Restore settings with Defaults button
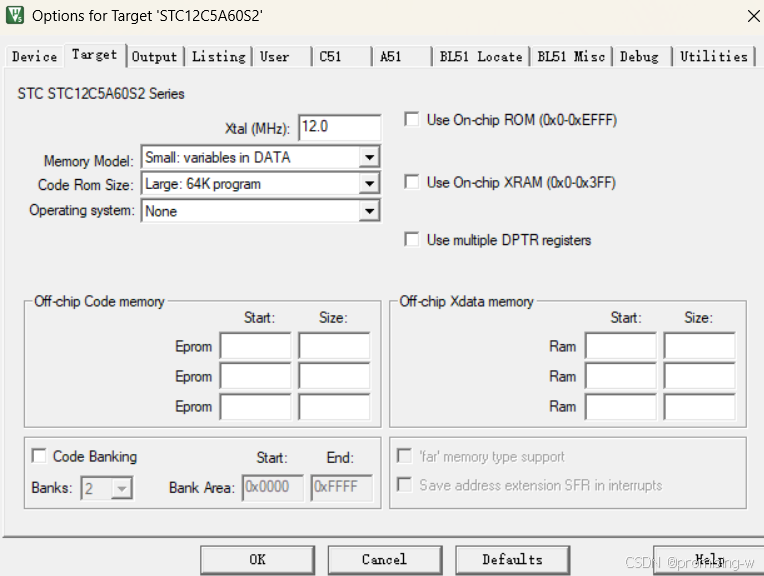This screenshot has width=764, height=576. coord(513,560)
